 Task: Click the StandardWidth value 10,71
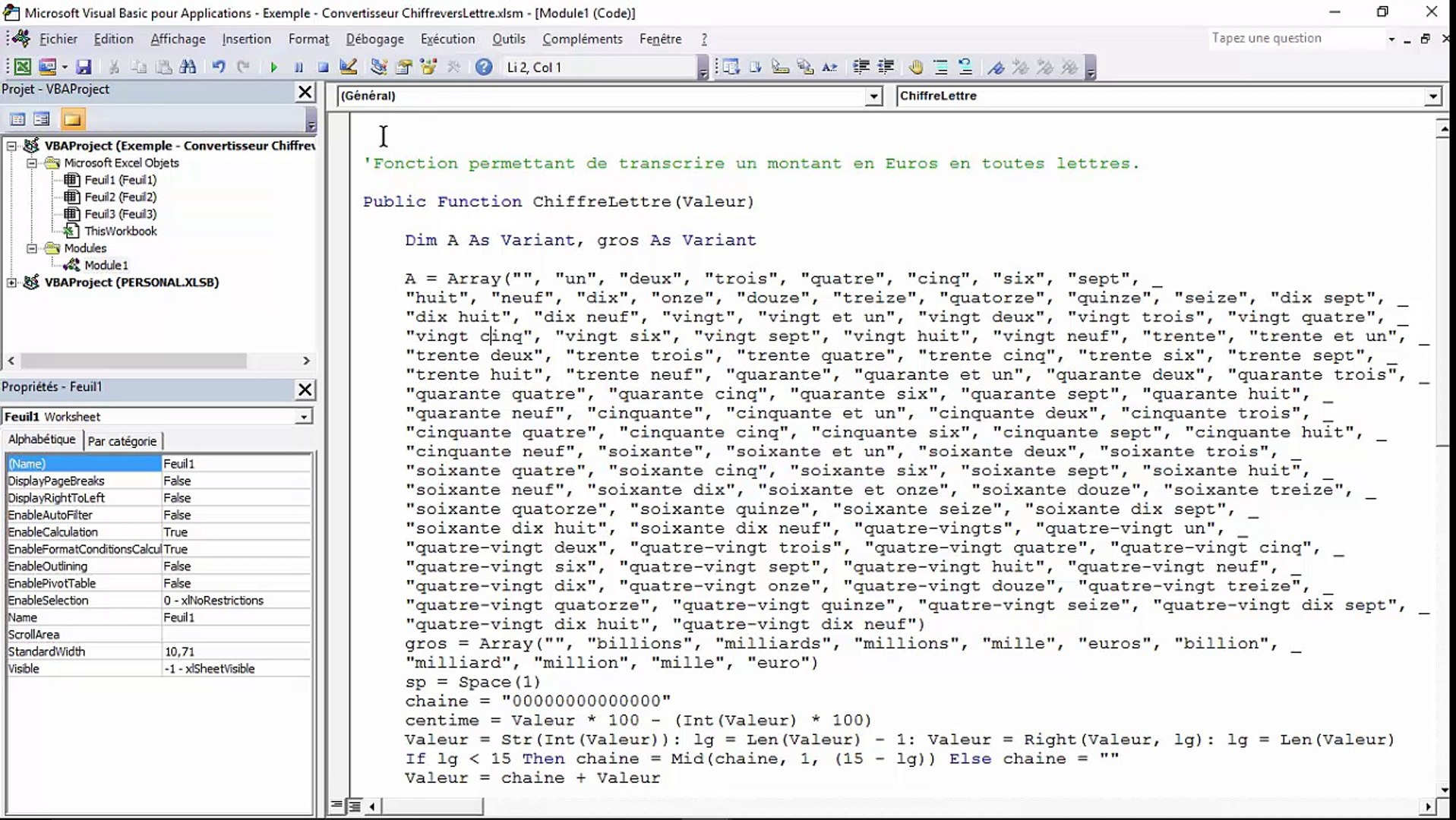click(x=236, y=652)
